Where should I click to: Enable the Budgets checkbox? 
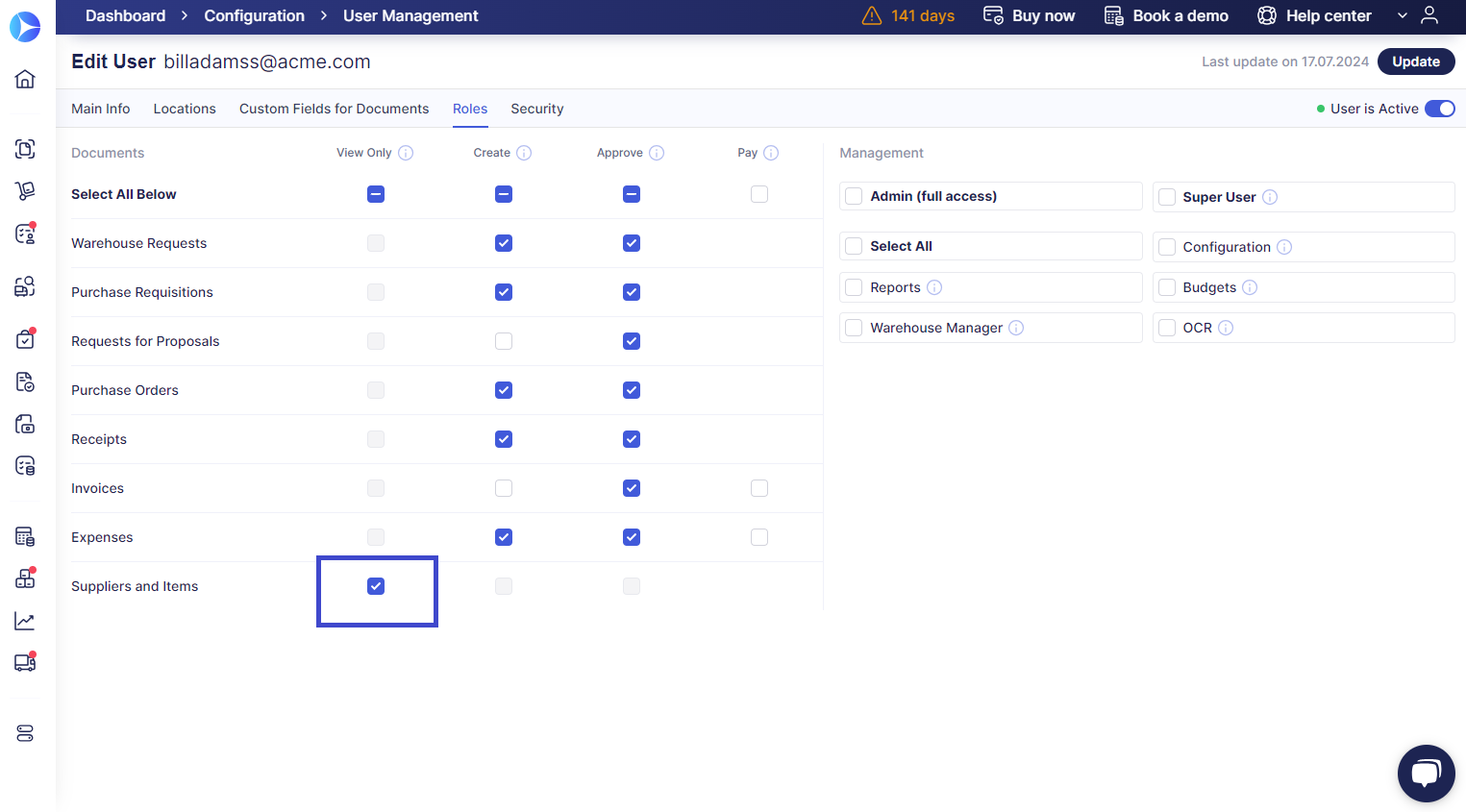point(1167,287)
